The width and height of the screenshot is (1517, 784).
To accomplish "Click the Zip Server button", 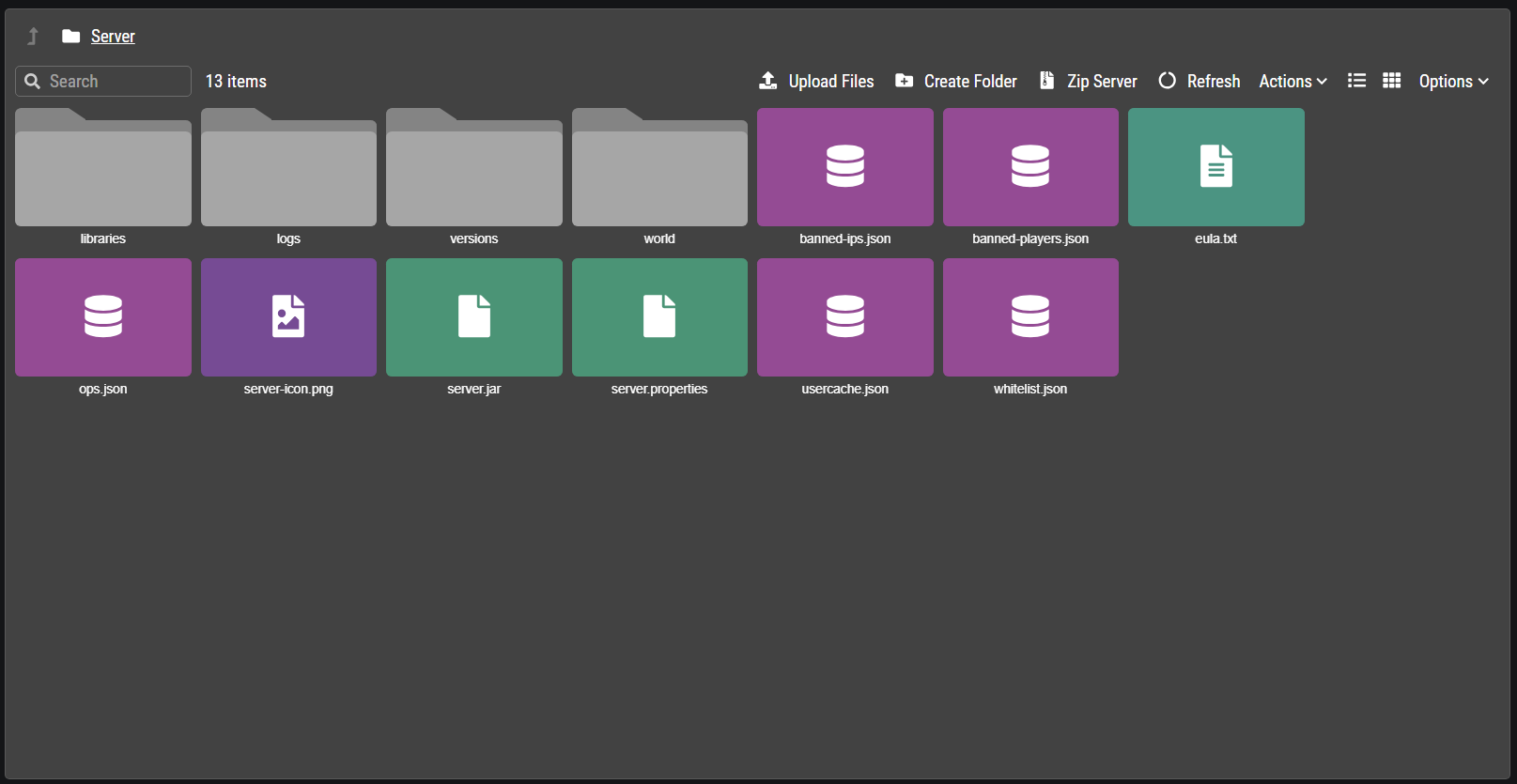I will (x=1089, y=81).
